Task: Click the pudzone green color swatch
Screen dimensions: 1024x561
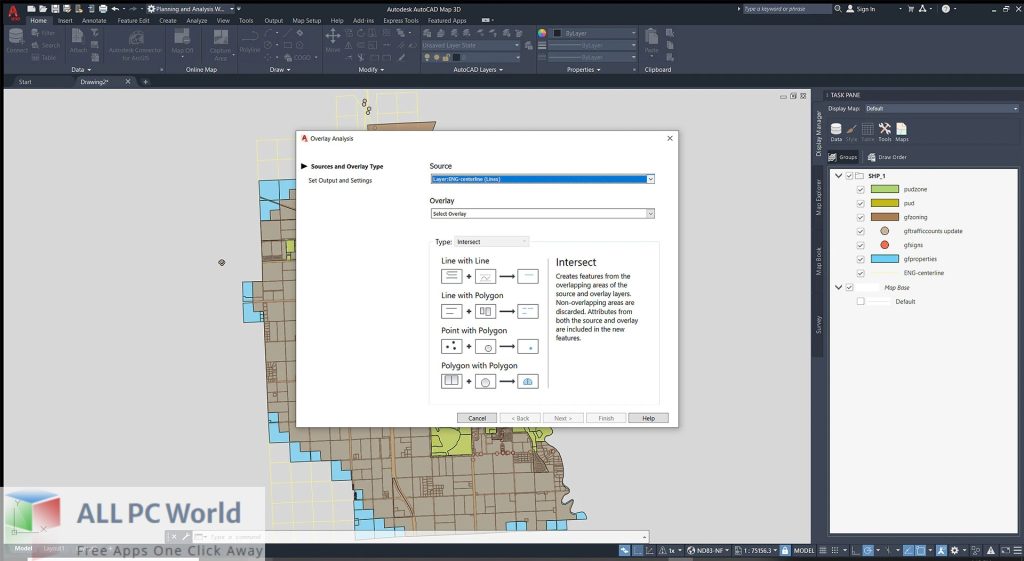Action: (x=885, y=189)
